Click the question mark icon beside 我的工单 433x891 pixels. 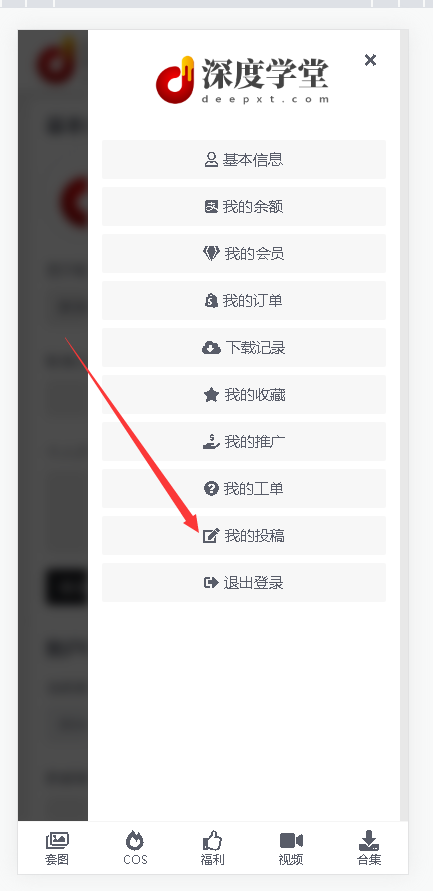(x=211, y=489)
